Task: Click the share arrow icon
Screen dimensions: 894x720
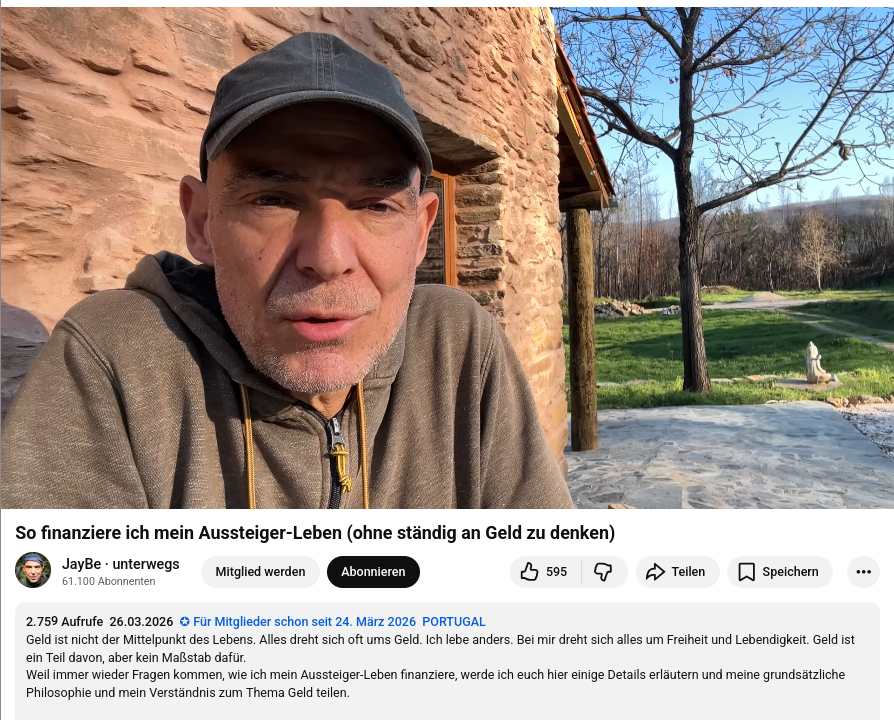Action: point(655,572)
